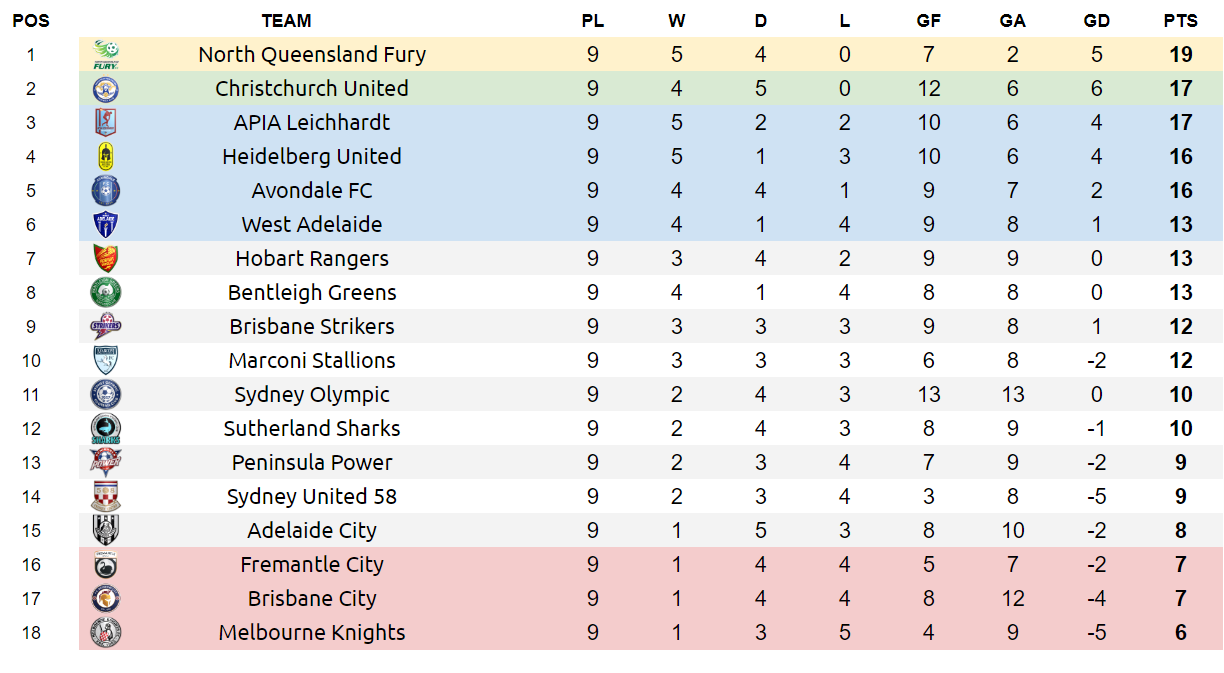
Task: Click the Fremantle City team name
Action: [312, 565]
